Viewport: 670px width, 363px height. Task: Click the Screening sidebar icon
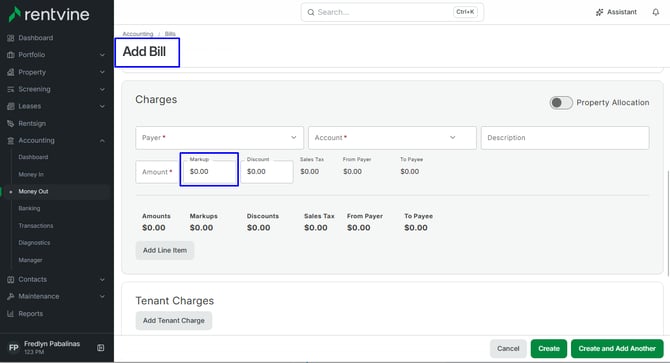[x=11, y=89]
